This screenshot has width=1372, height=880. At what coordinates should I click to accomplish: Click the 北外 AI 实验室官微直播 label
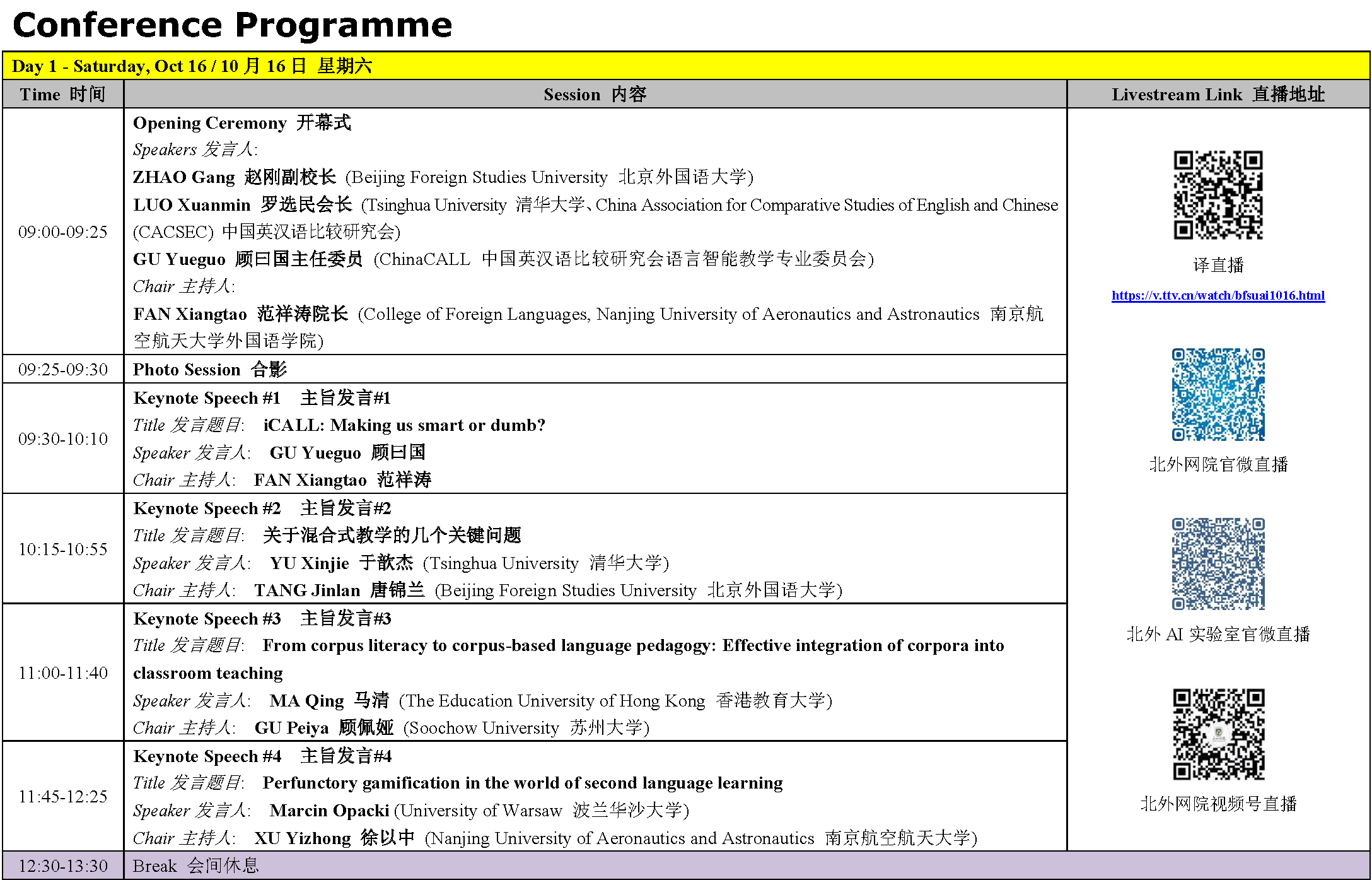tap(1218, 634)
